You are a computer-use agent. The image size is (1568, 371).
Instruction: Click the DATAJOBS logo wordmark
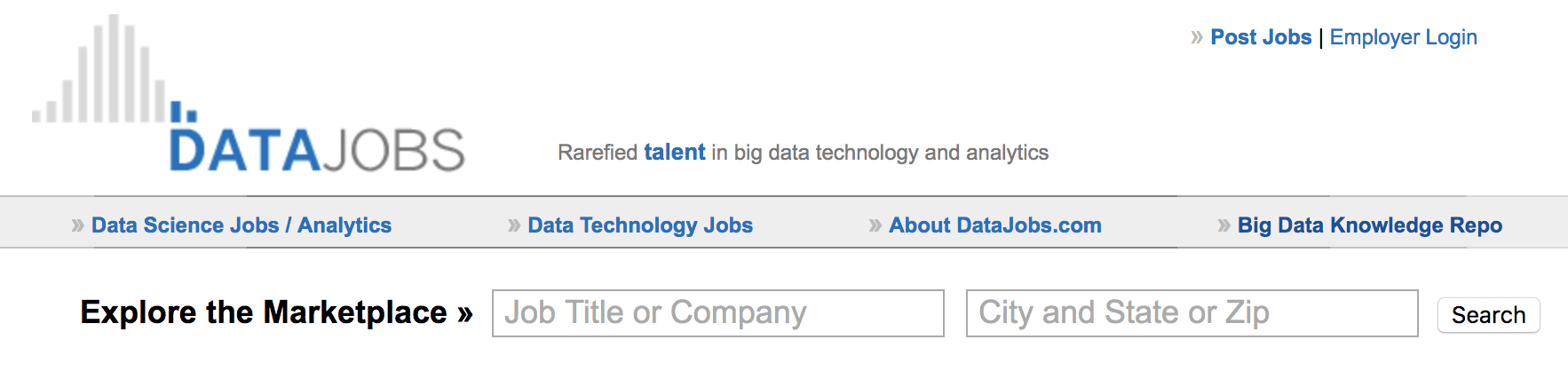click(x=317, y=150)
